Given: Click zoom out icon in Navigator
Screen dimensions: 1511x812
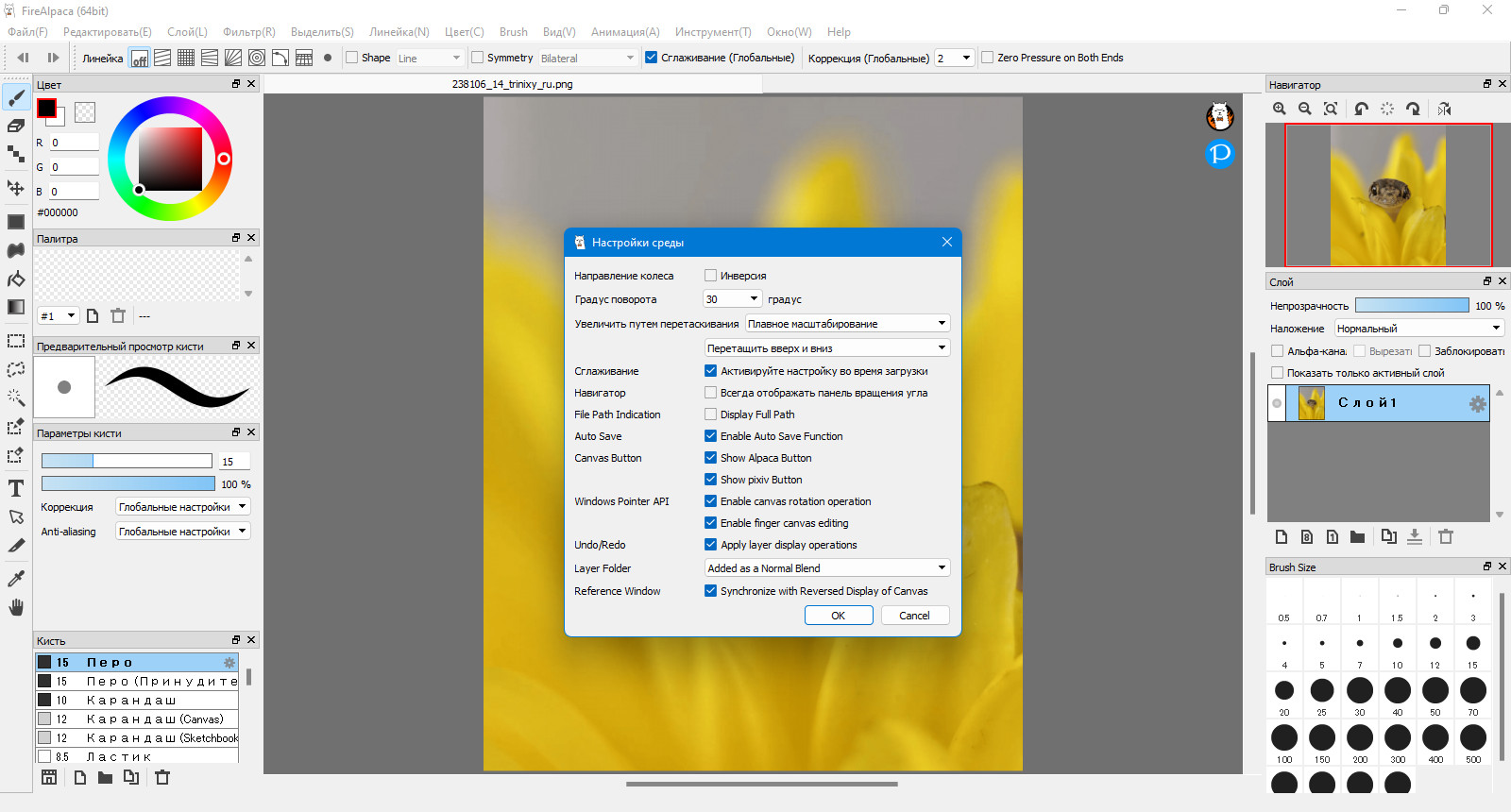Looking at the screenshot, I should coord(1305,109).
